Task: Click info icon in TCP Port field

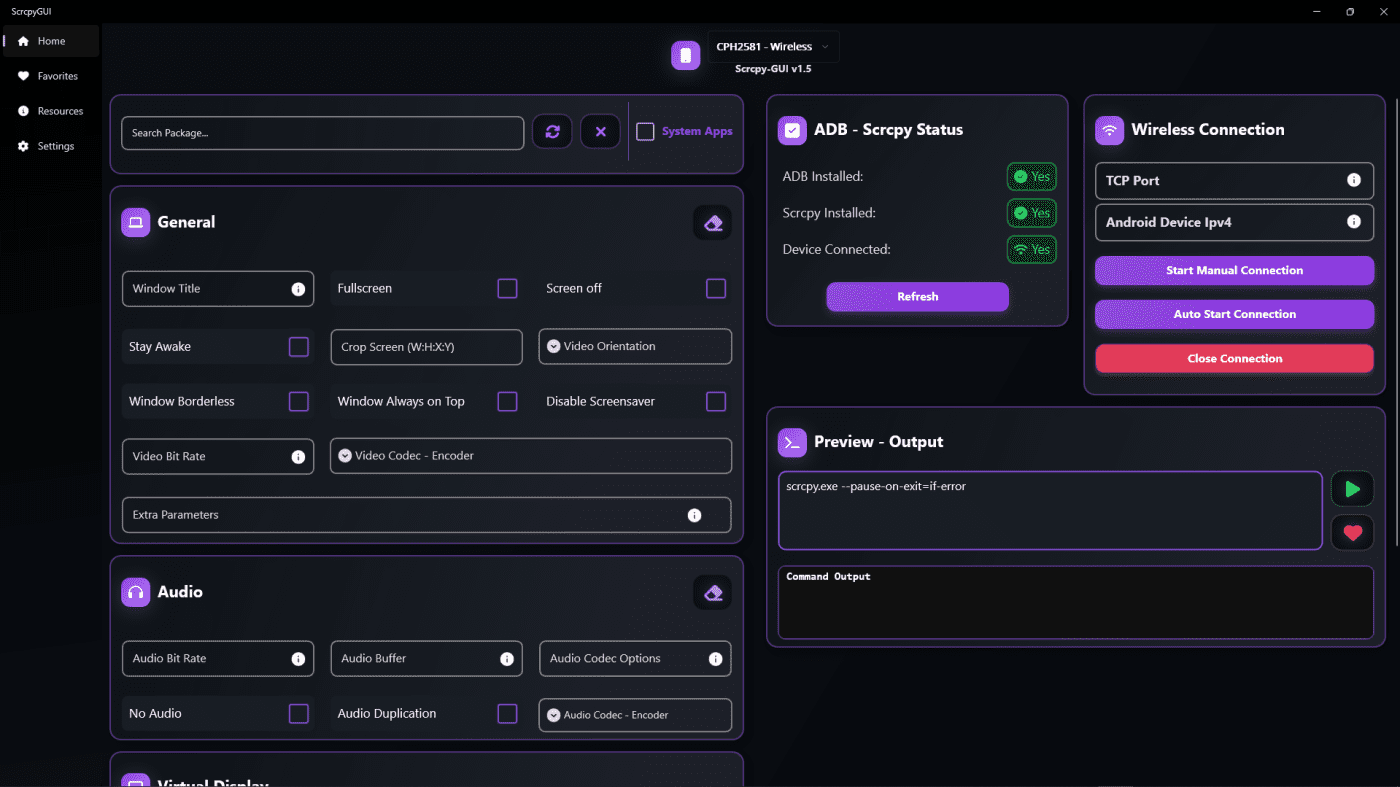Action: [1354, 181]
